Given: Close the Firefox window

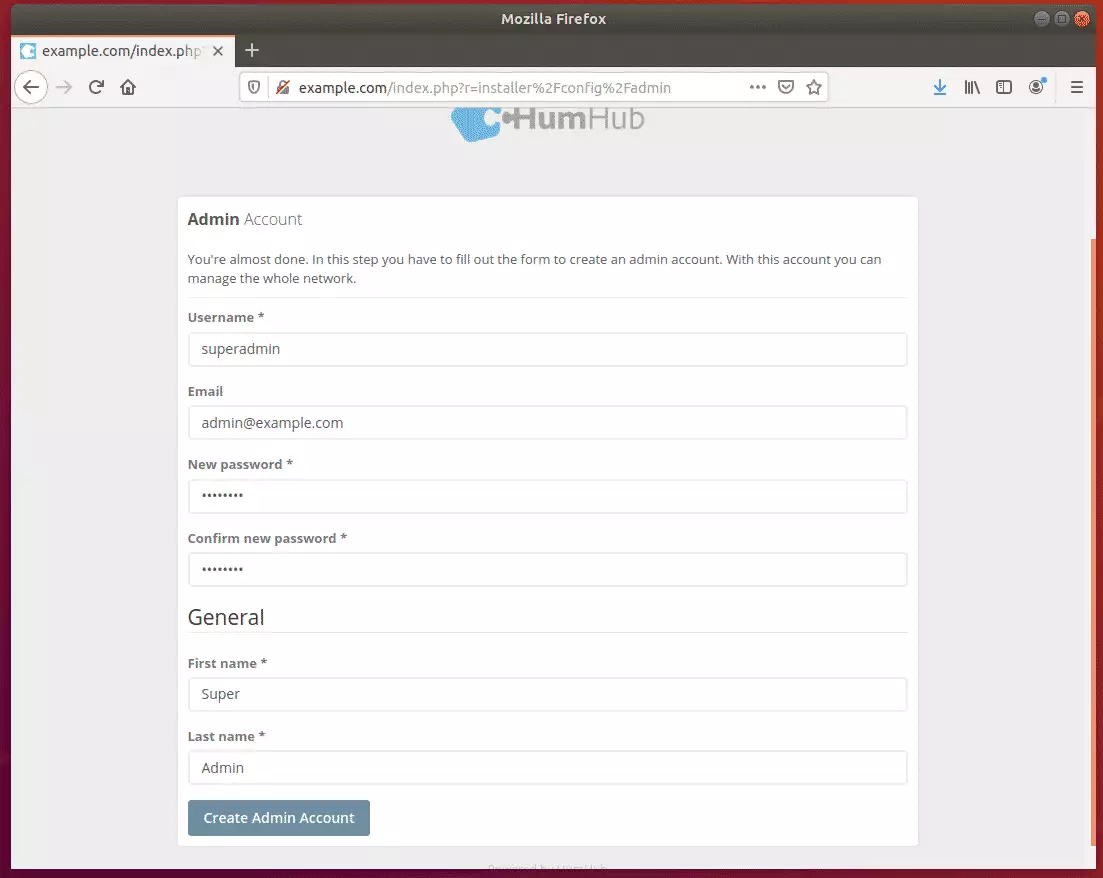Looking at the screenshot, I should click(x=1082, y=19).
